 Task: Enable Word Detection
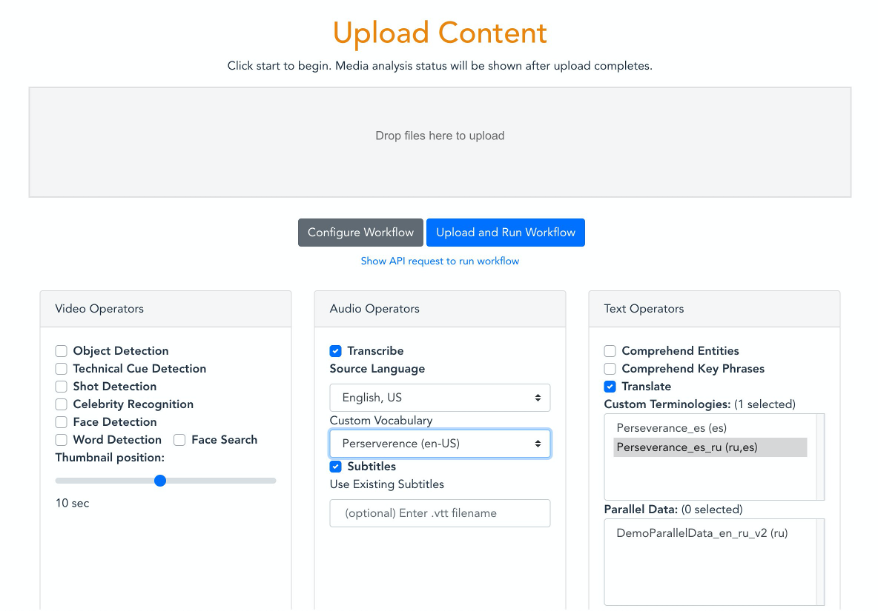[x=61, y=440]
